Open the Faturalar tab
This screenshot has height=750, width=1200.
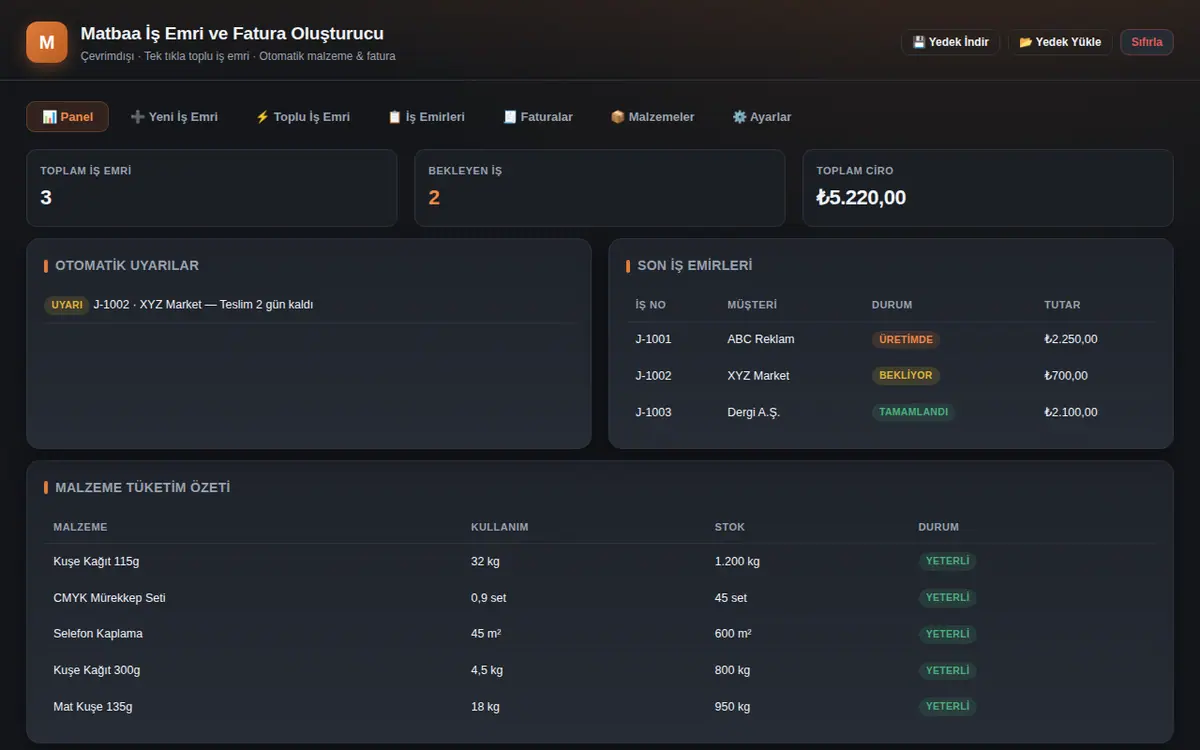point(538,117)
